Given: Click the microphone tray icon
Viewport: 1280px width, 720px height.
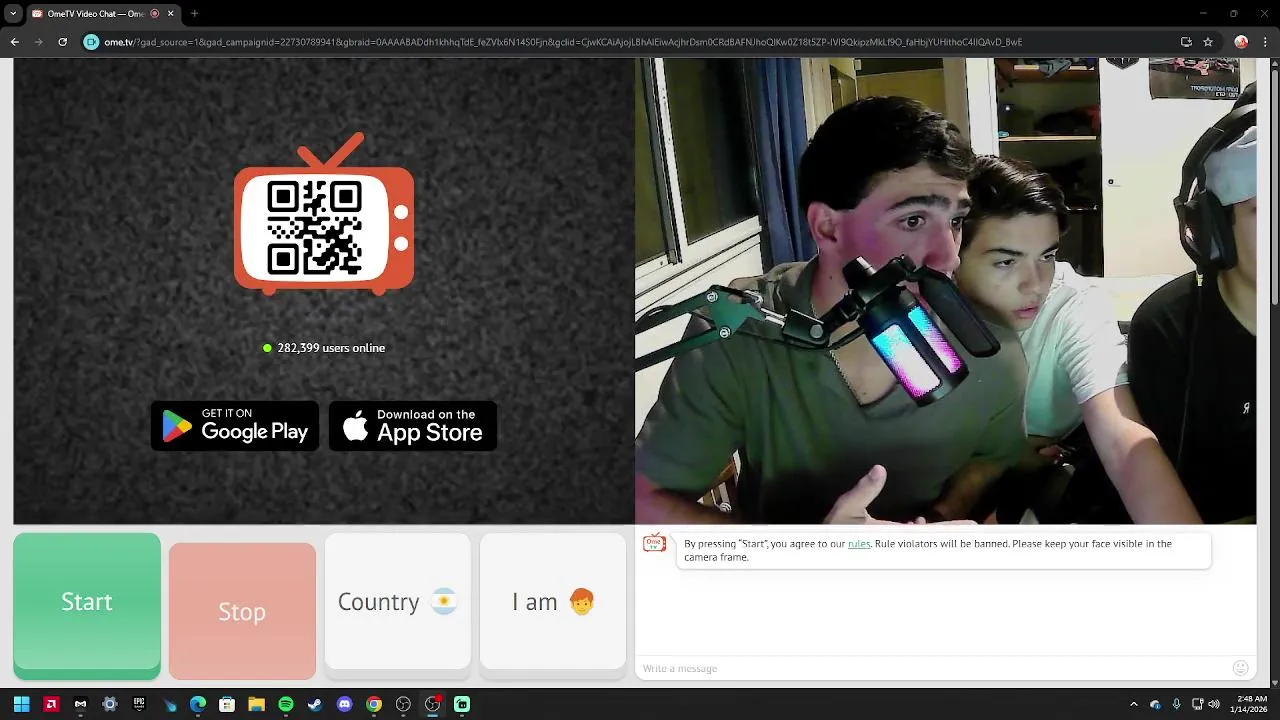Looking at the screenshot, I should pyautogui.click(x=1177, y=704).
